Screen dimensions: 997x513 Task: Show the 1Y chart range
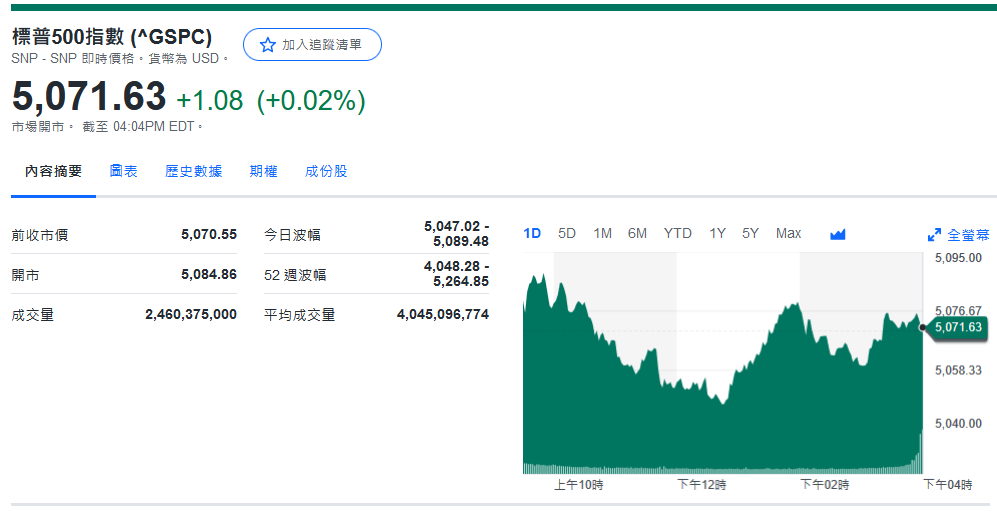click(717, 233)
